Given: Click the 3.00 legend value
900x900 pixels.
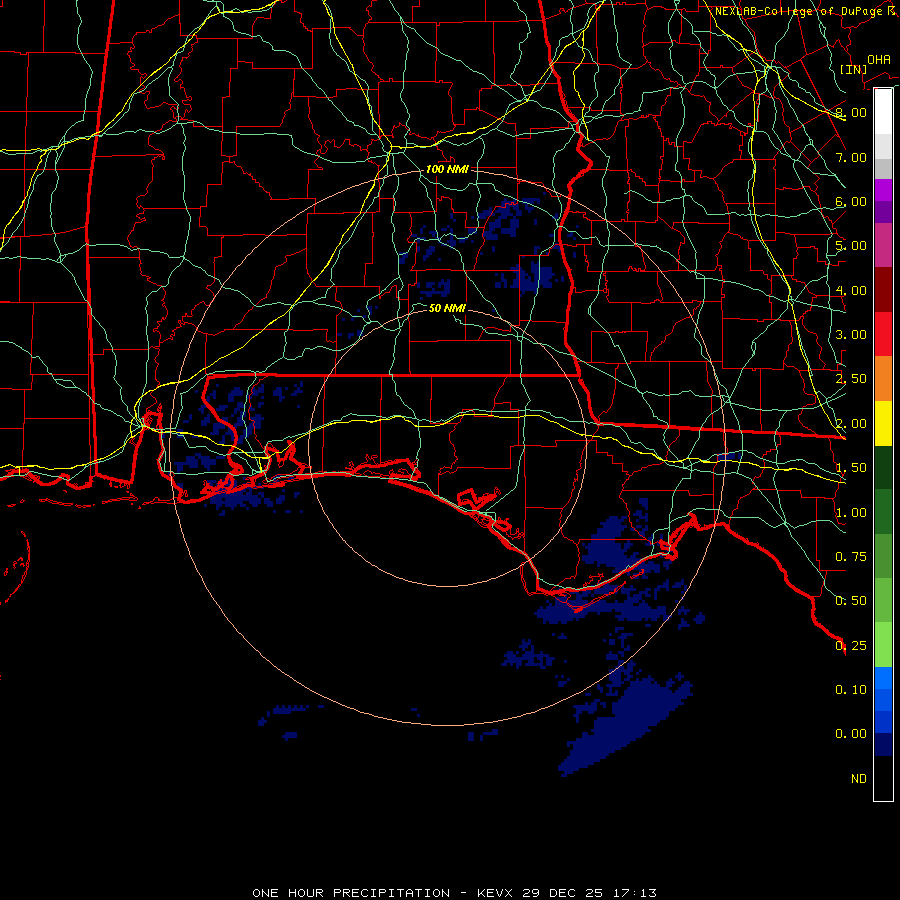Looking at the screenshot, I should click(x=851, y=335).
